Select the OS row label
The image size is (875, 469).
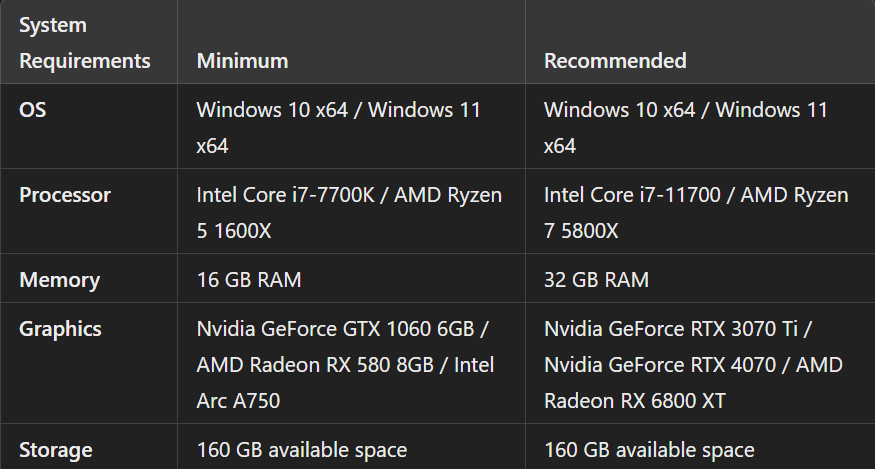pos(33,110)
